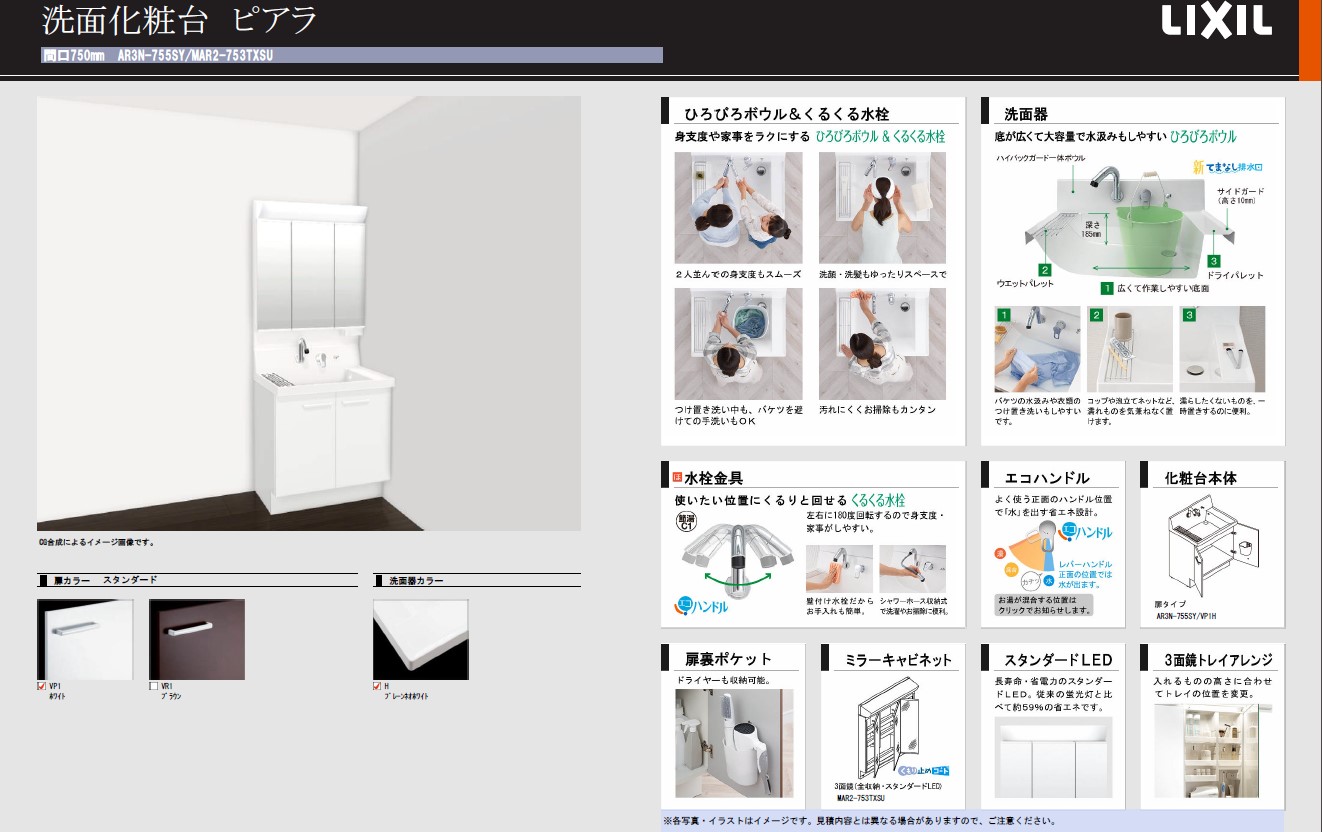This screenshot has width=1323, height=832.
Task: Click green marker 1 beside 広くて作業しやすい底面
Action: pos(1107,288)
